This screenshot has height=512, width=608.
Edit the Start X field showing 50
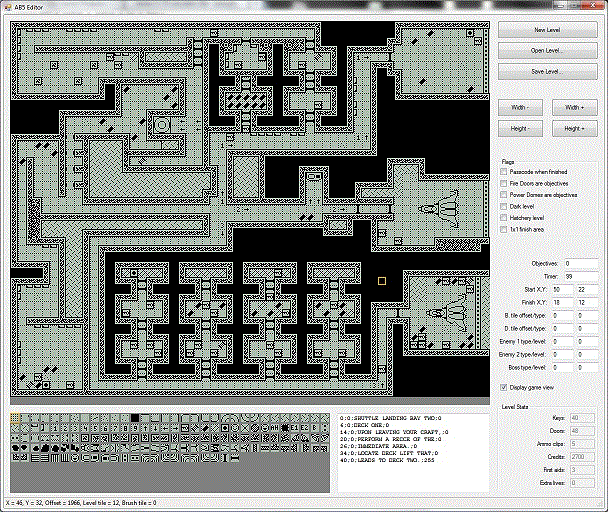pyautogui.click(x=562, y=289)
